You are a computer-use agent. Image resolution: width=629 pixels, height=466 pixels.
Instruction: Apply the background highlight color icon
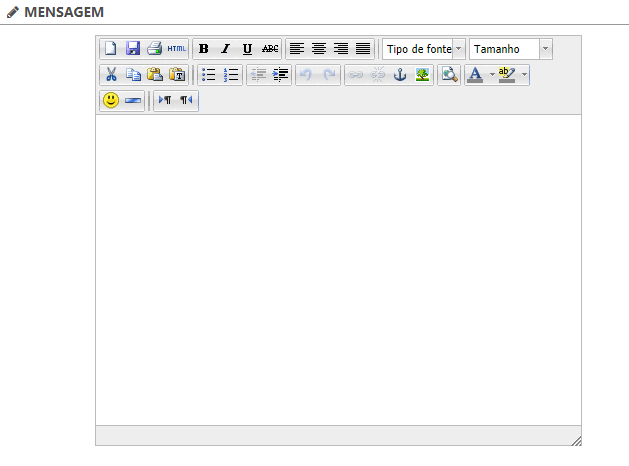(507, 75)
